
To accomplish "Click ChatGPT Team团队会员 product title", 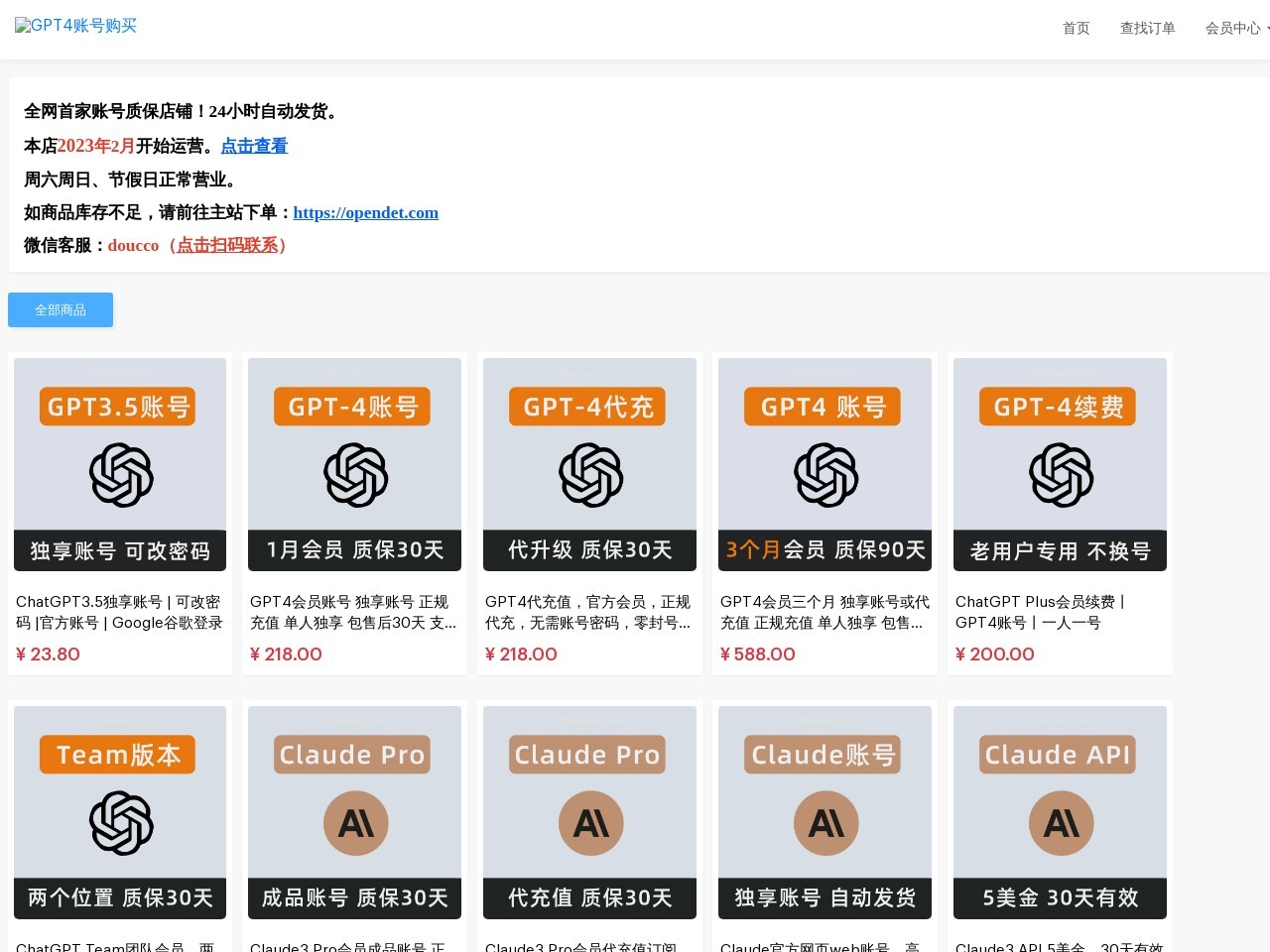I will [x=115, y=946].
